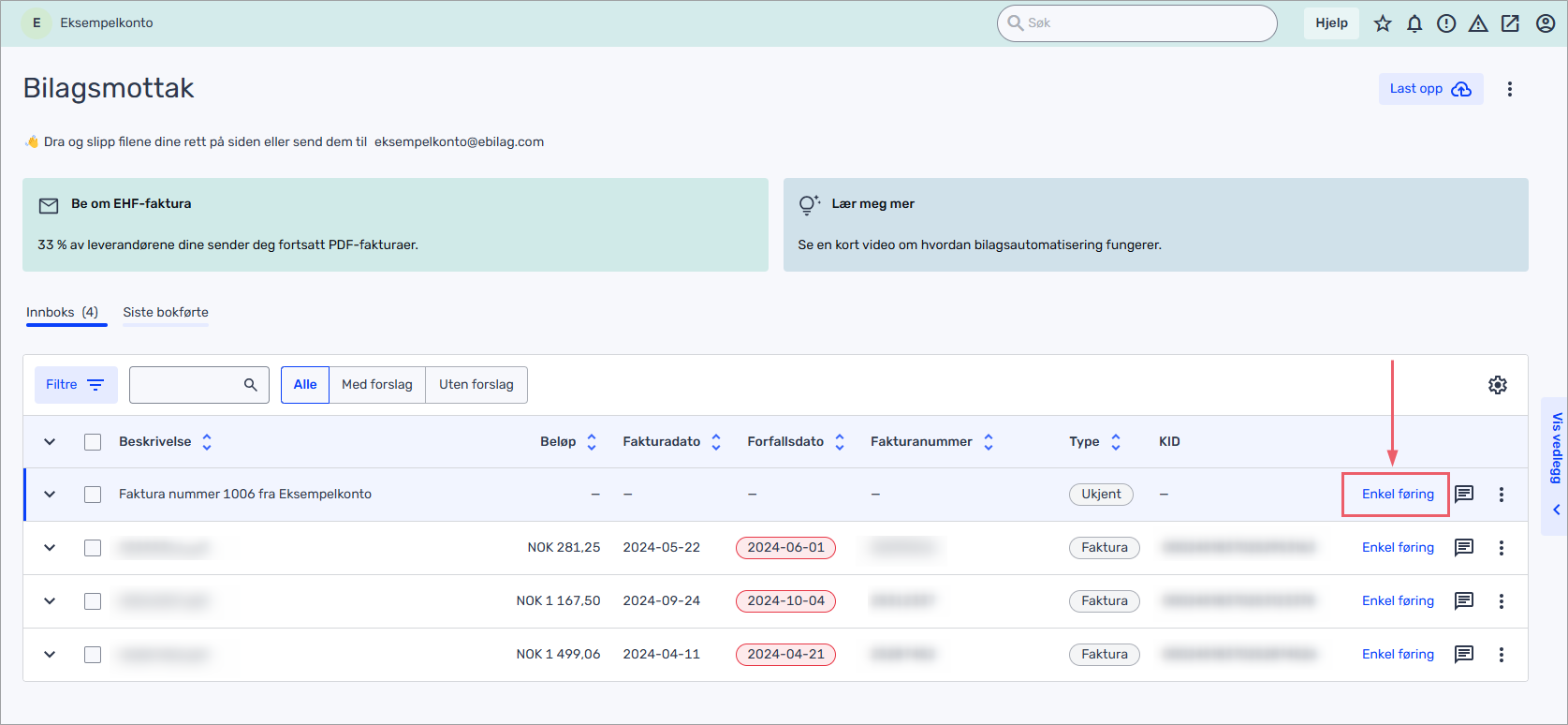This screenshot has width=1568, height=725.
Task: Click the Last opp upload button
Action: [x=1430, y=89]
